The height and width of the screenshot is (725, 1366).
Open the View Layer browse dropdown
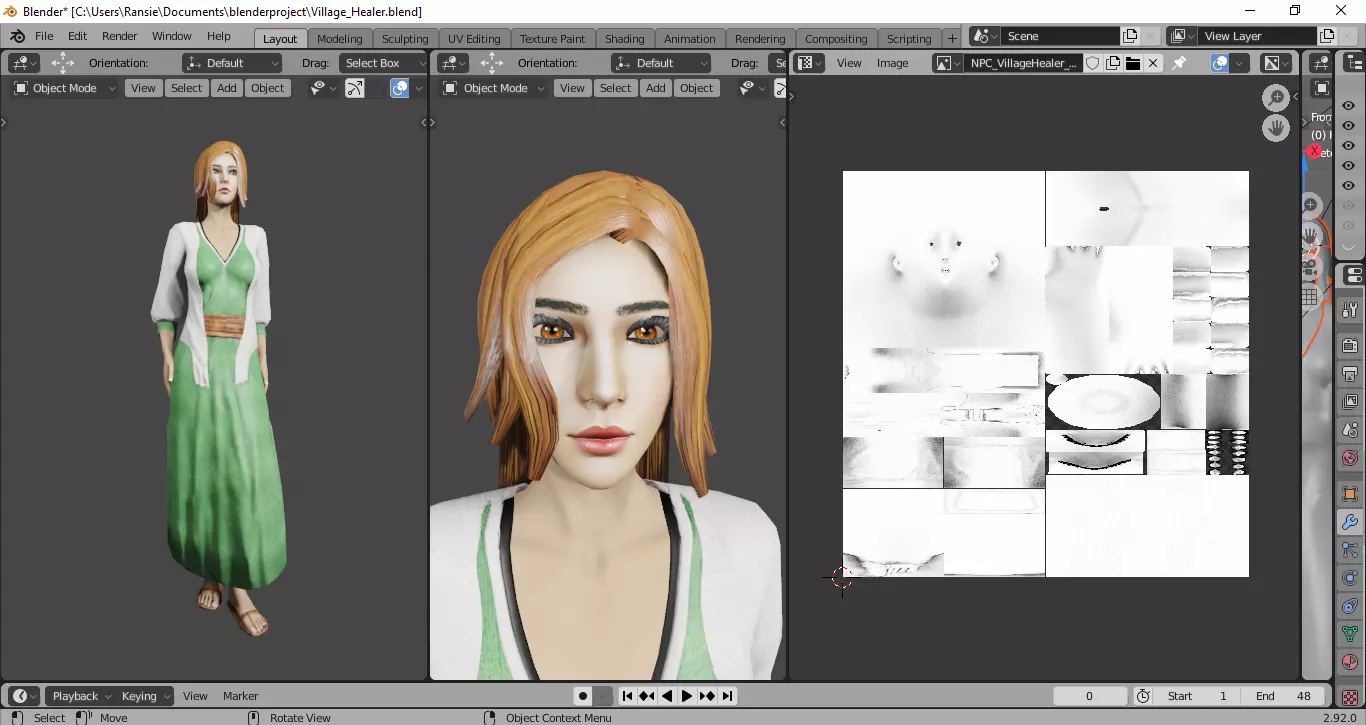[1182, 36]
